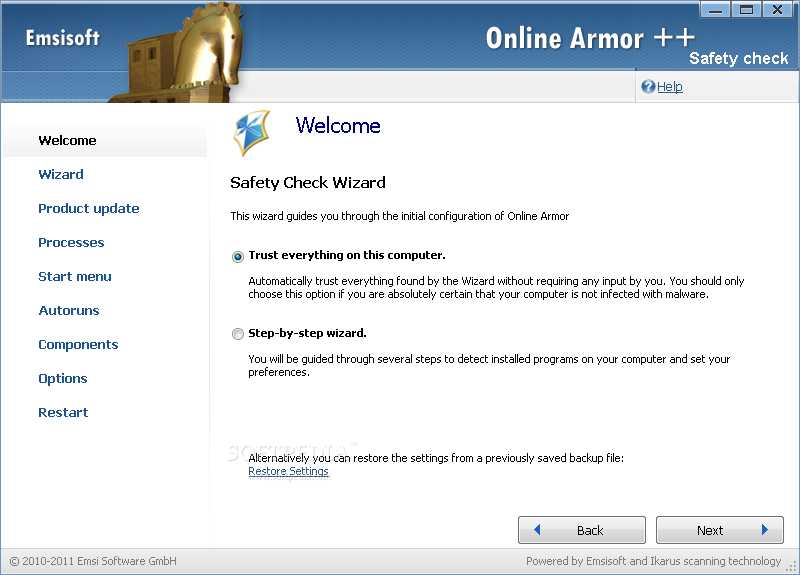Click the Help question mark icon
This screenshot has height=575, width=800.
click(x=648, y=87)
